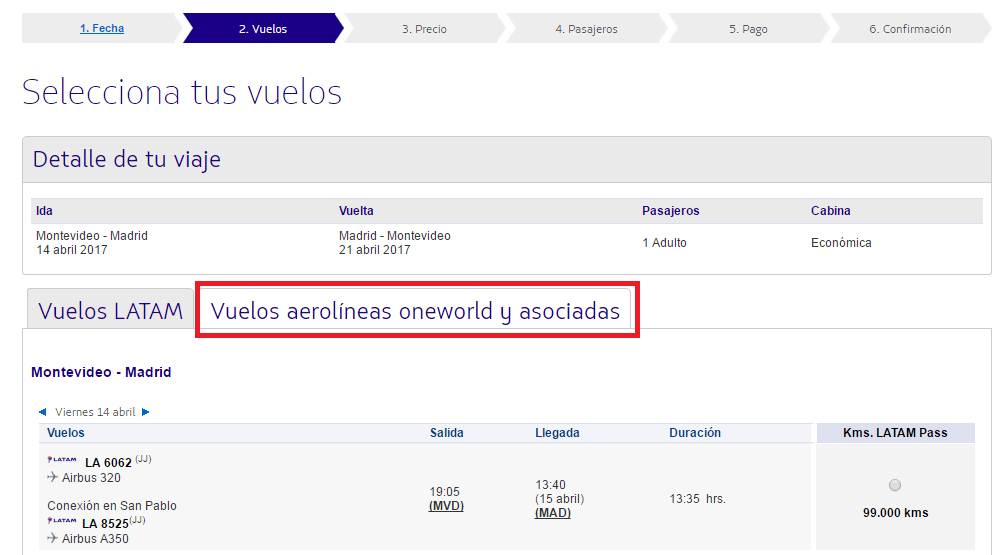
Task: Click the Viernes 14 abril date label
Action: [95, 412]
